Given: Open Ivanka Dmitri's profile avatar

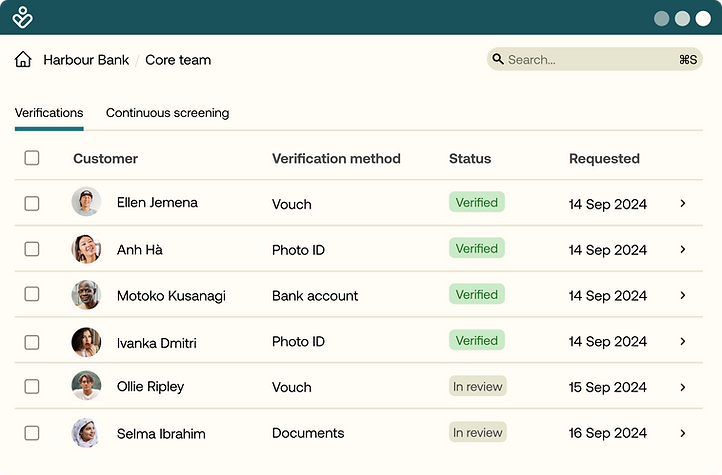Looking at the screenshot, I should 86,342.
